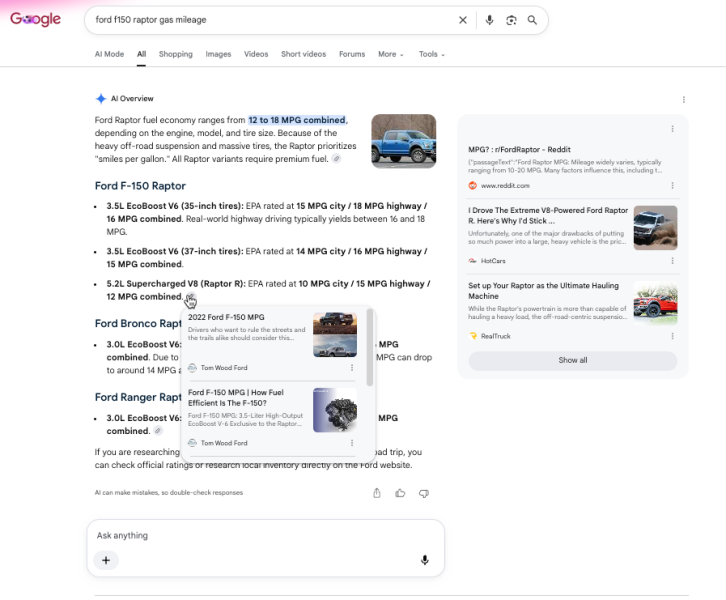
Task: Open 'Set up Your Raptor as the Ultimate Hauling Machine'
Action: point(543,291)
